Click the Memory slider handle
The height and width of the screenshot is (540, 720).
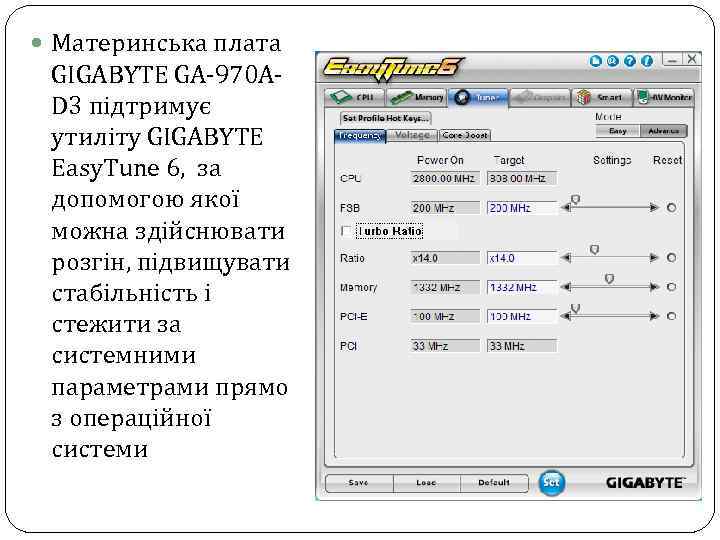[609, 279]
